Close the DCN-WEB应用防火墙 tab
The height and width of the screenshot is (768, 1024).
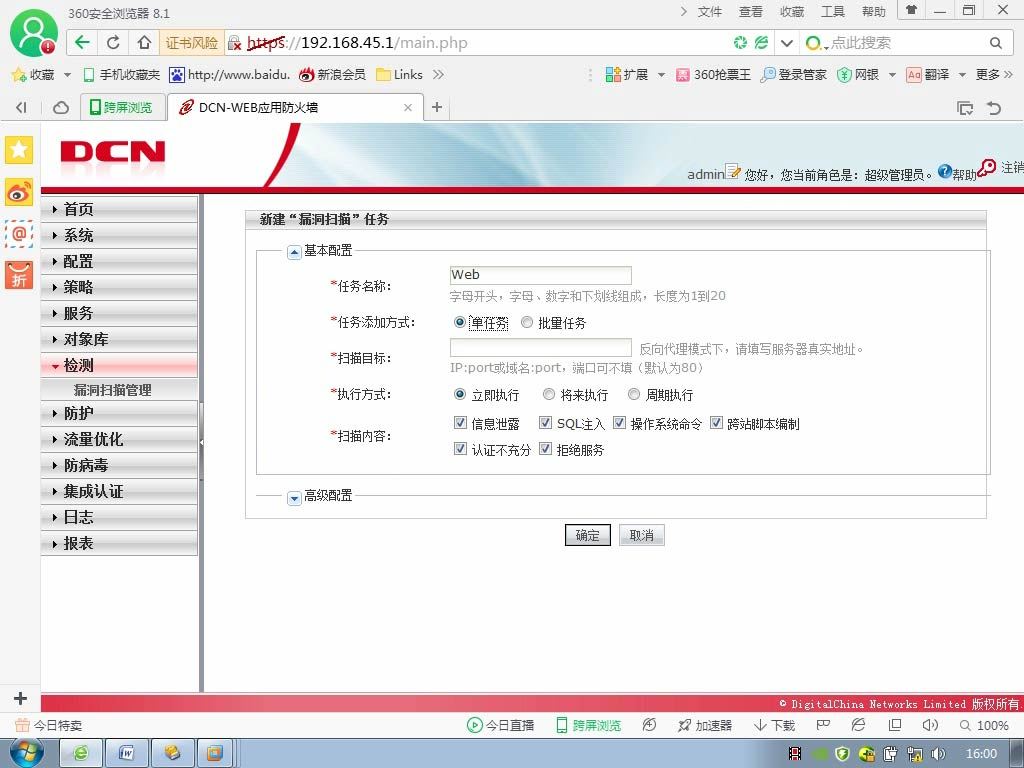(x=408, y=107)
